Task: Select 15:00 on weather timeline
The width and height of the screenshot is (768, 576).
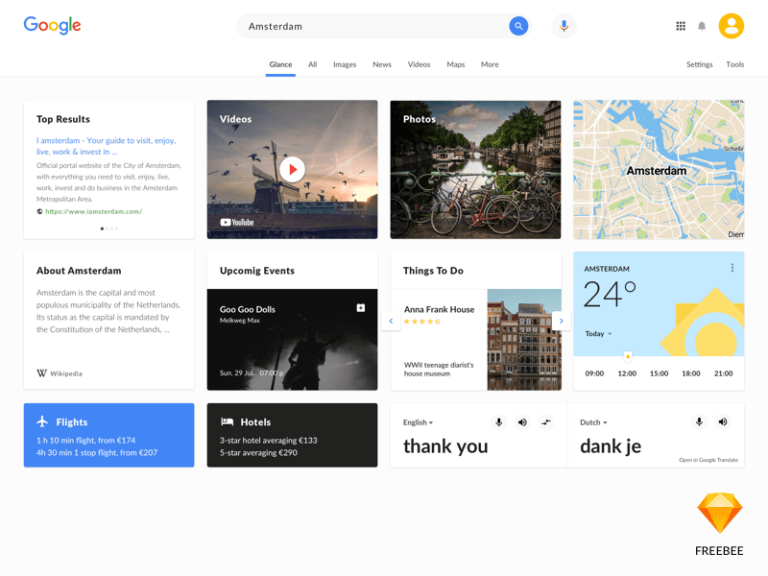Action: click(659, 373)
